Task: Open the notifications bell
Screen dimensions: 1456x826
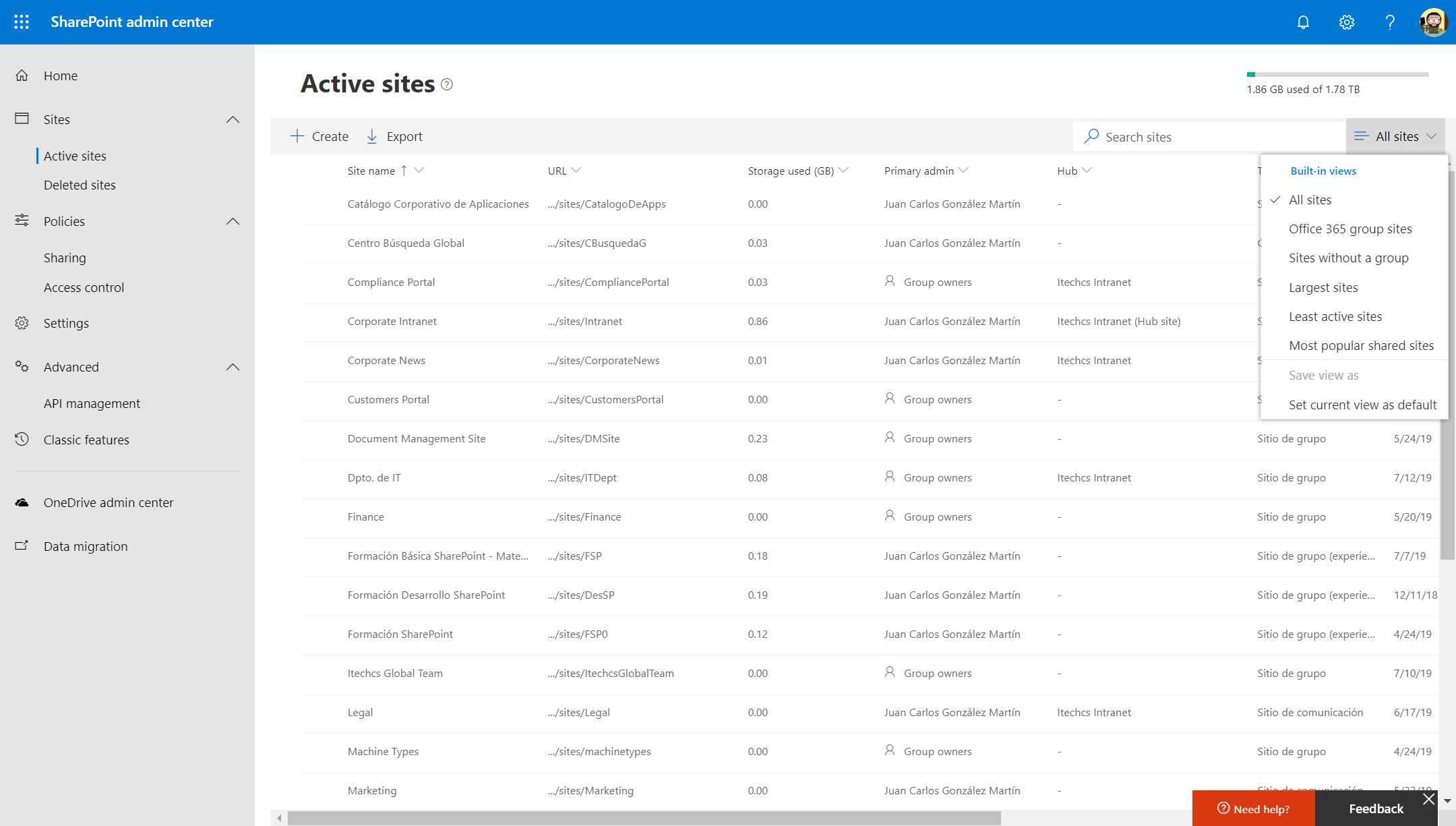Action: point(1303,22)
